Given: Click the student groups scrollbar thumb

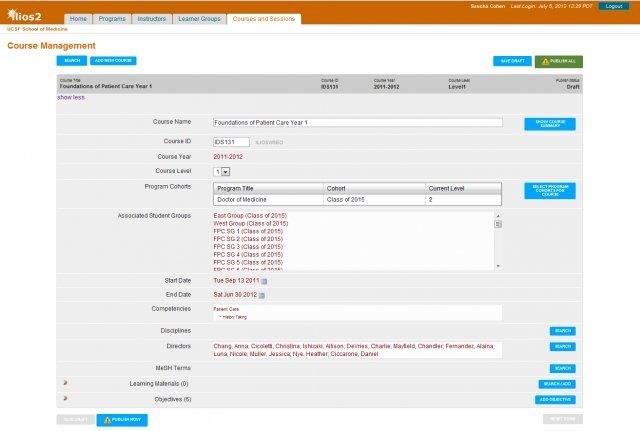Looking at the screenshot, I should 498,224.
